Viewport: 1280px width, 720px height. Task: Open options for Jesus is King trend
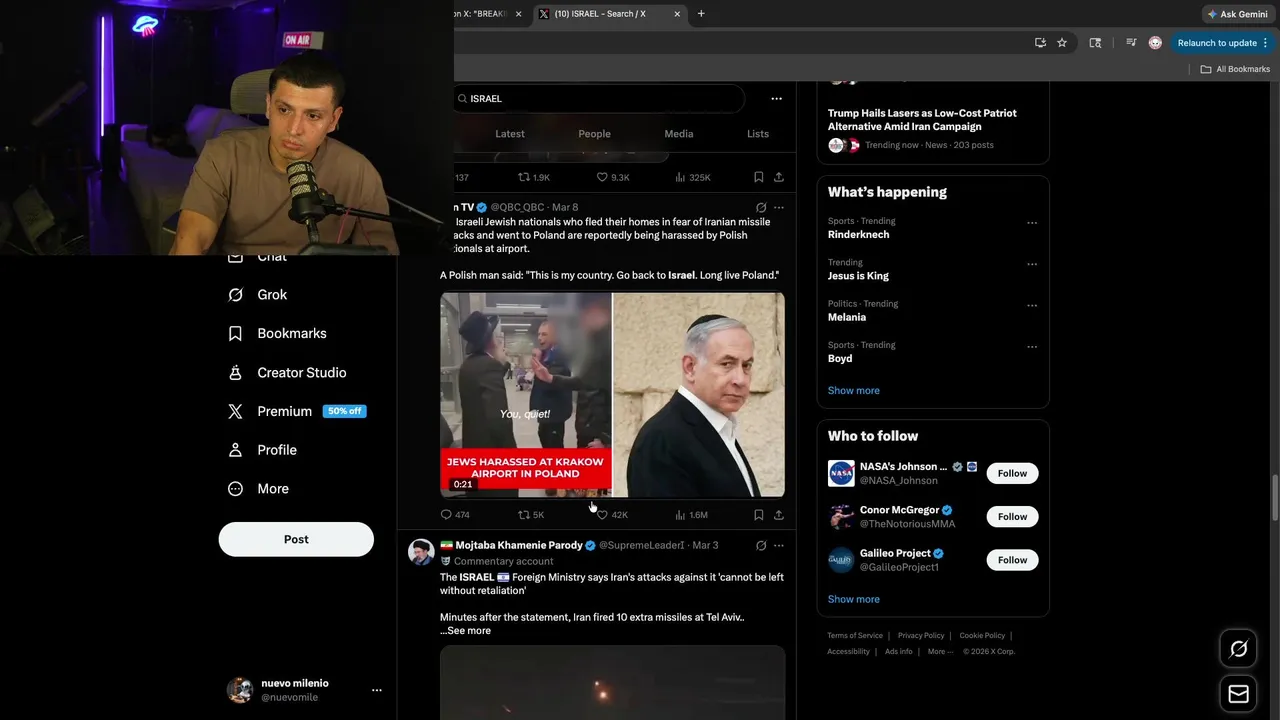click(1032, 264)
